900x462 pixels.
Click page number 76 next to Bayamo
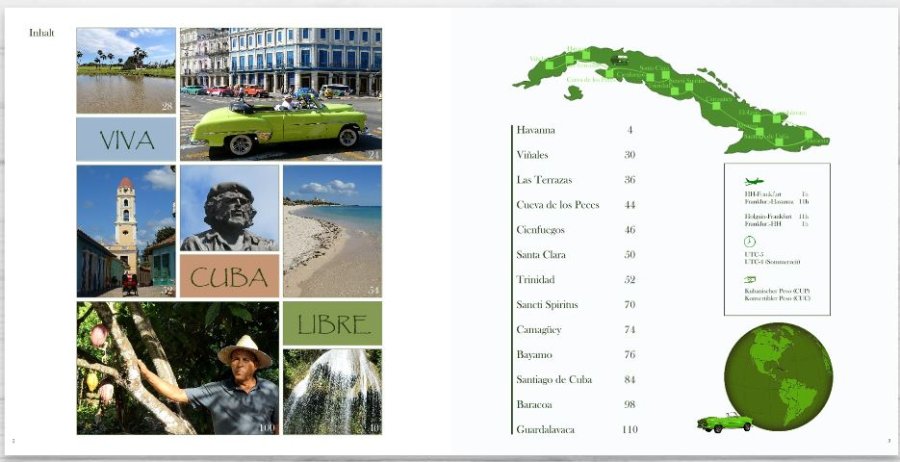[630, 355]
